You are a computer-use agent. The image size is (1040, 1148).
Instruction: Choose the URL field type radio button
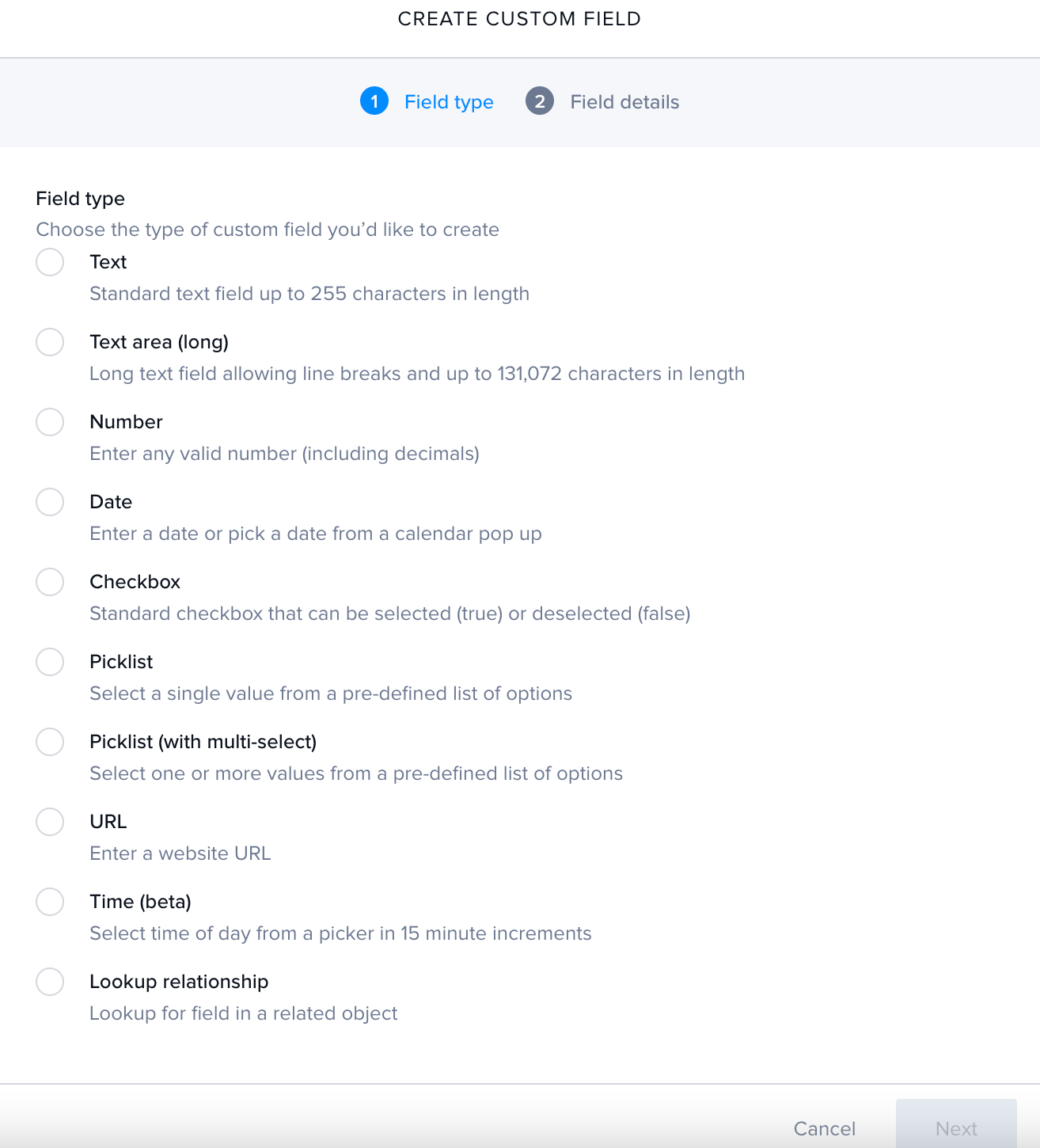pos(50,822)
